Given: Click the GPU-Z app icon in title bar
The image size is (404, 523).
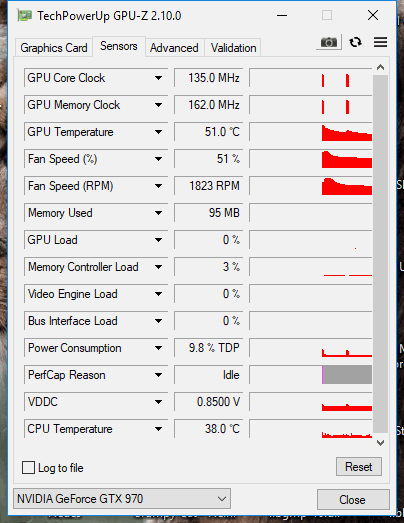Looking at the screenshot, I should [x=25, y=15].
